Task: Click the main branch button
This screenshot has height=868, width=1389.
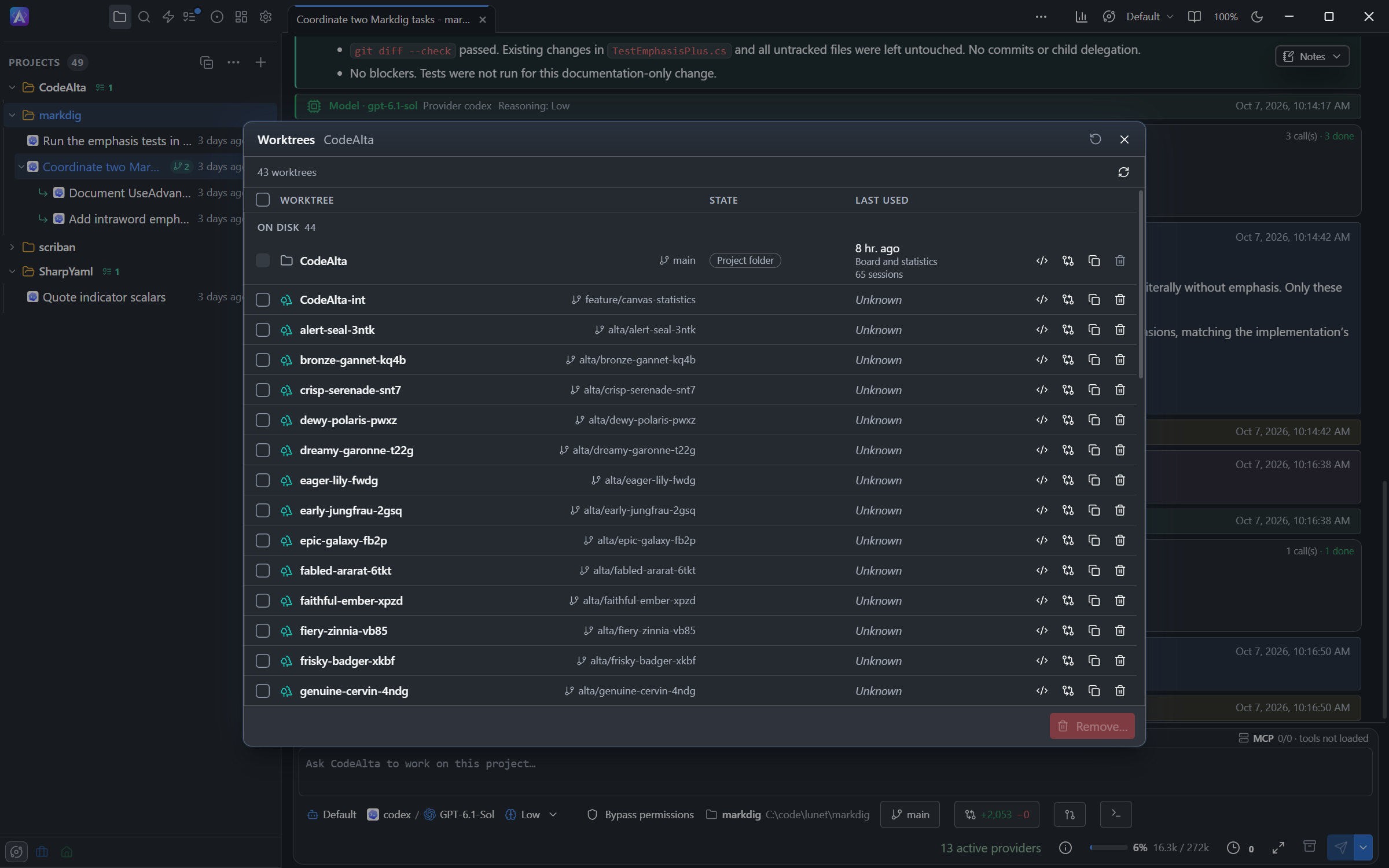Action: (910, 814)
